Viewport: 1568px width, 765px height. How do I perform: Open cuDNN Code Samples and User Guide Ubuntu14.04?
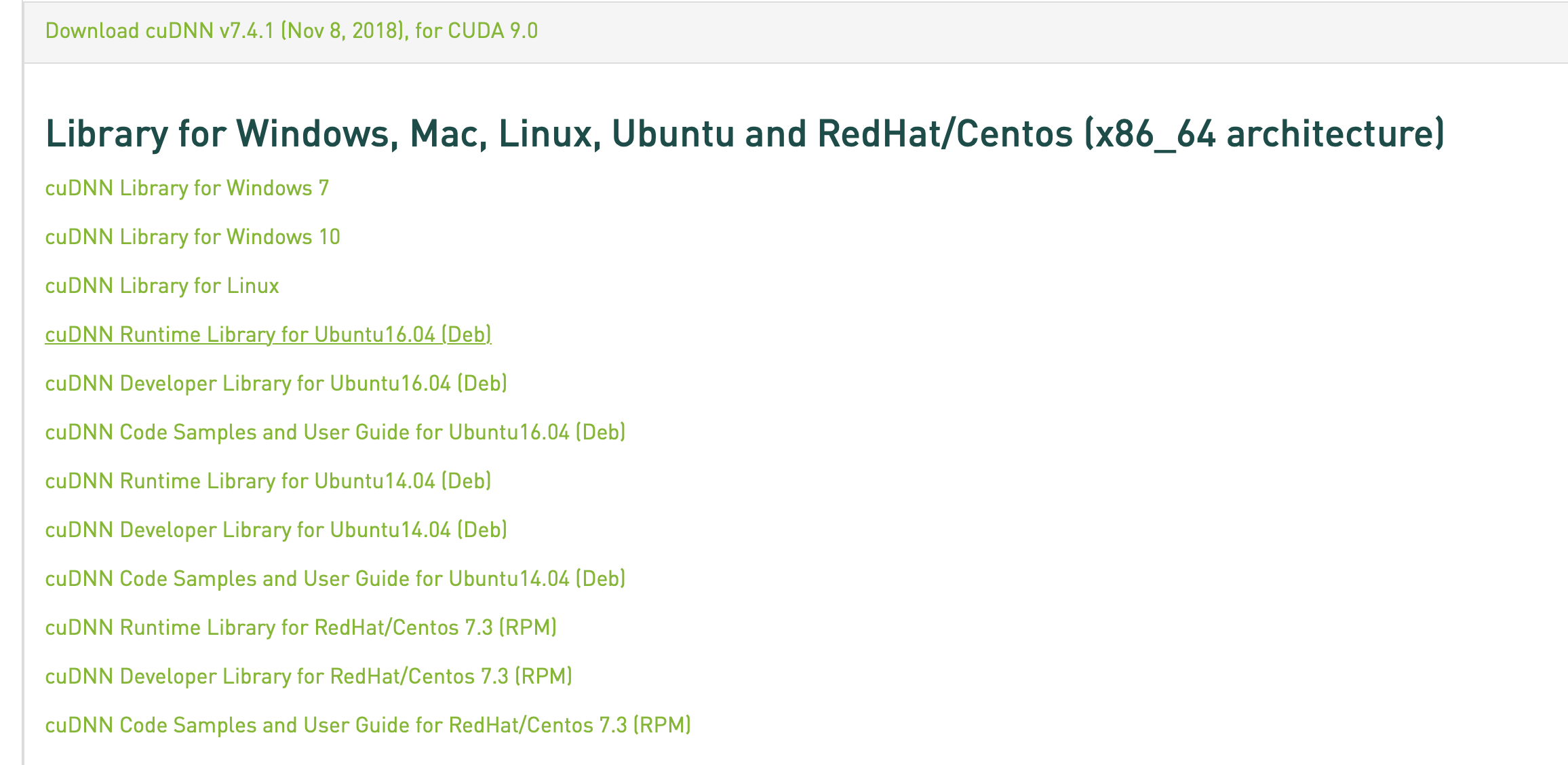336,578
